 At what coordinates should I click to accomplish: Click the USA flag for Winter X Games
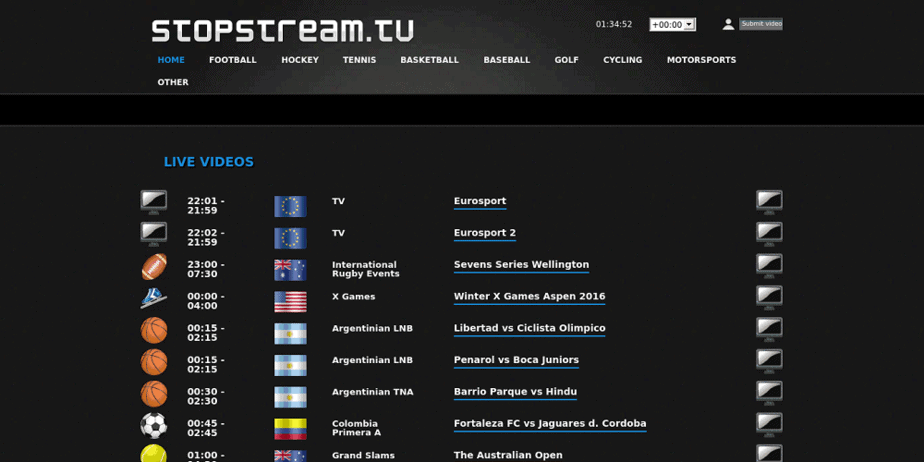tap(291, 302)
